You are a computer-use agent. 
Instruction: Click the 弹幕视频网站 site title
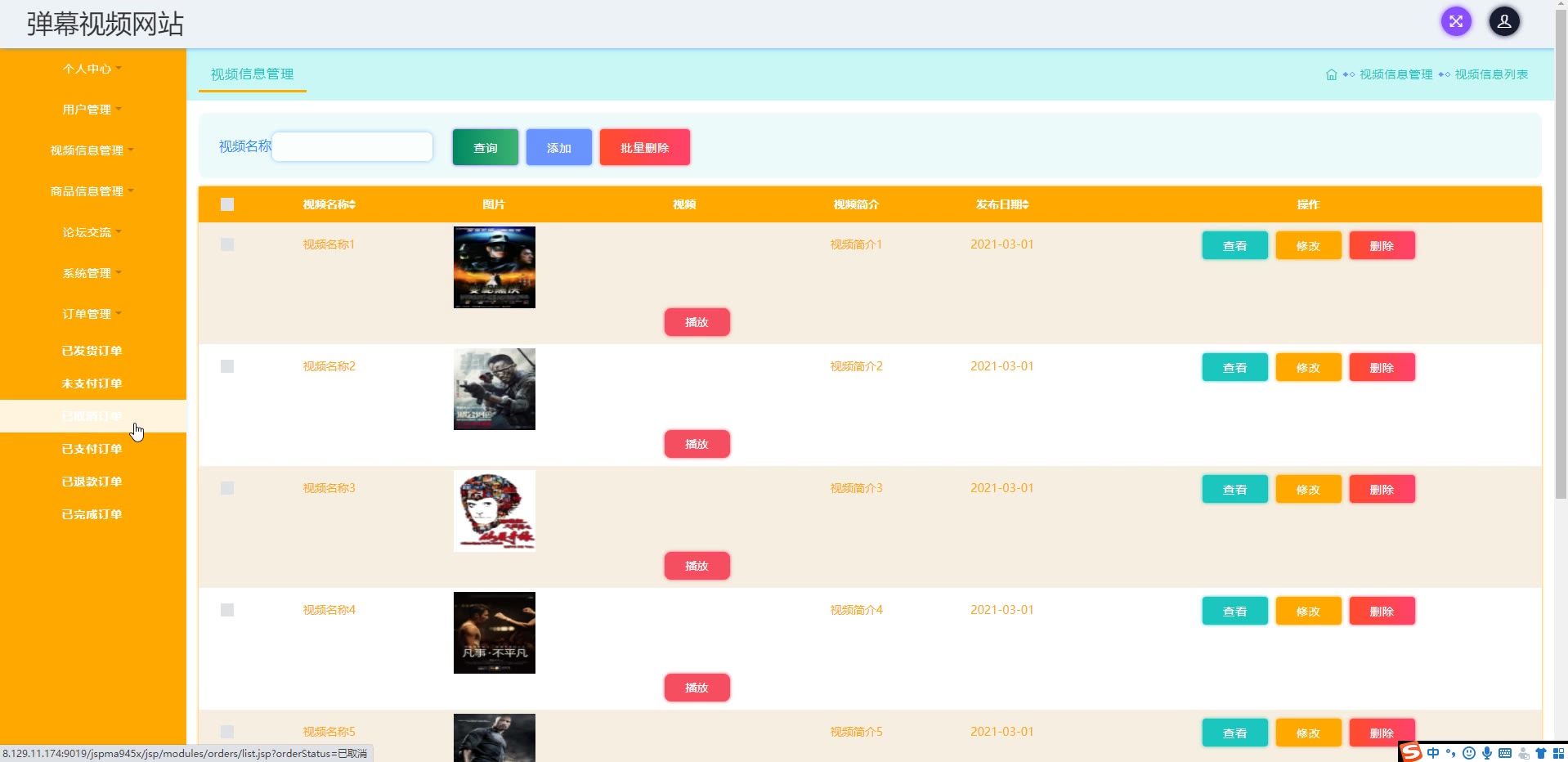pos(105,24)
